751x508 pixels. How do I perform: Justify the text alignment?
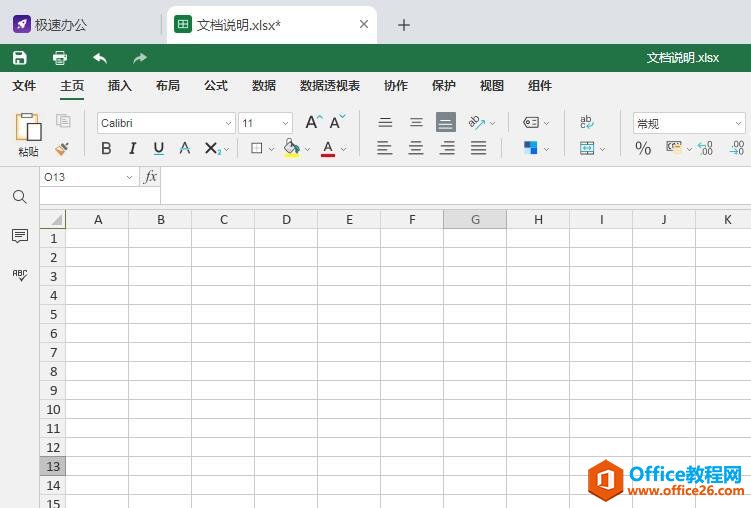478,148
